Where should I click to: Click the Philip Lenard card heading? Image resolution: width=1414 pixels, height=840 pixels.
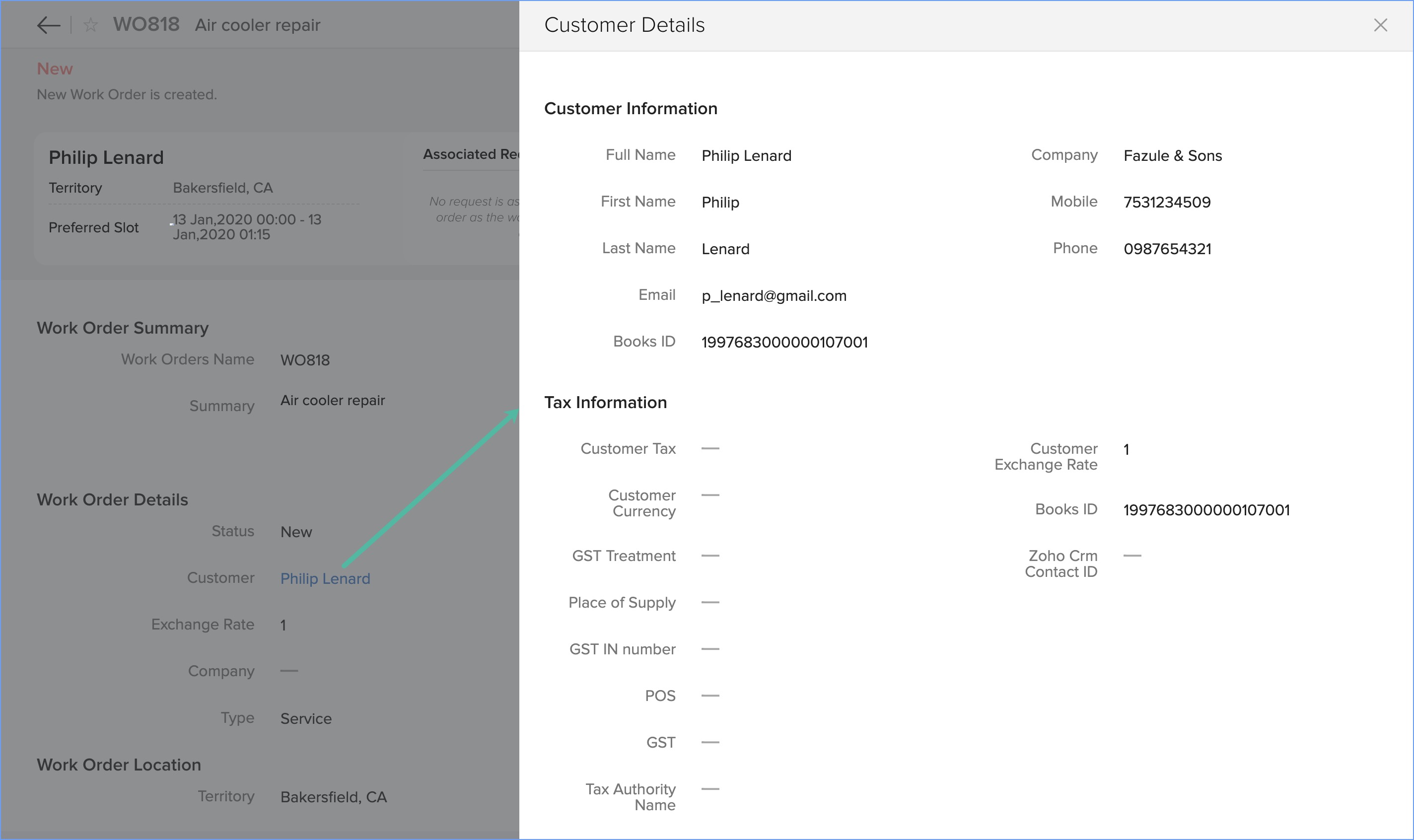[106, 157]
